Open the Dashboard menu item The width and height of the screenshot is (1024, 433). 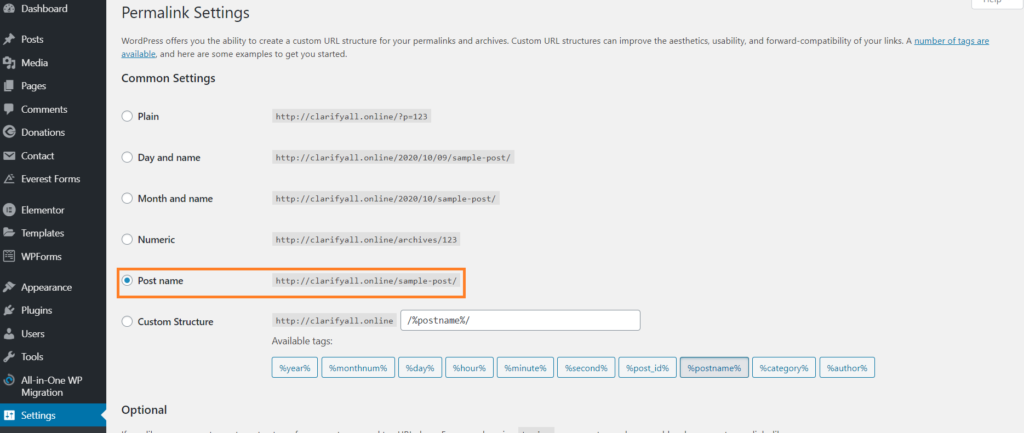point(44,9)
